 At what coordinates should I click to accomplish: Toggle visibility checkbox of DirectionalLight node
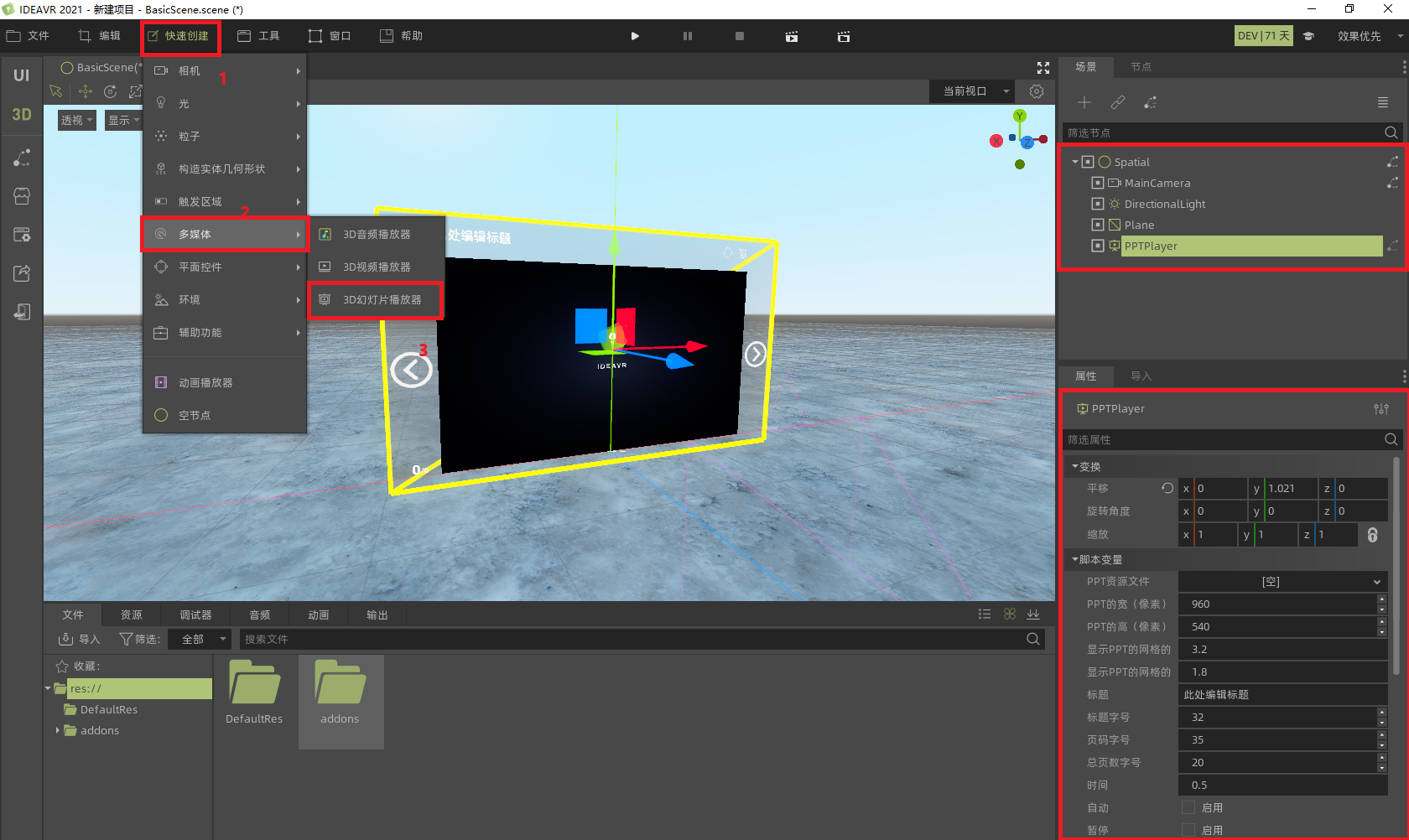[x=1098, y=204]
